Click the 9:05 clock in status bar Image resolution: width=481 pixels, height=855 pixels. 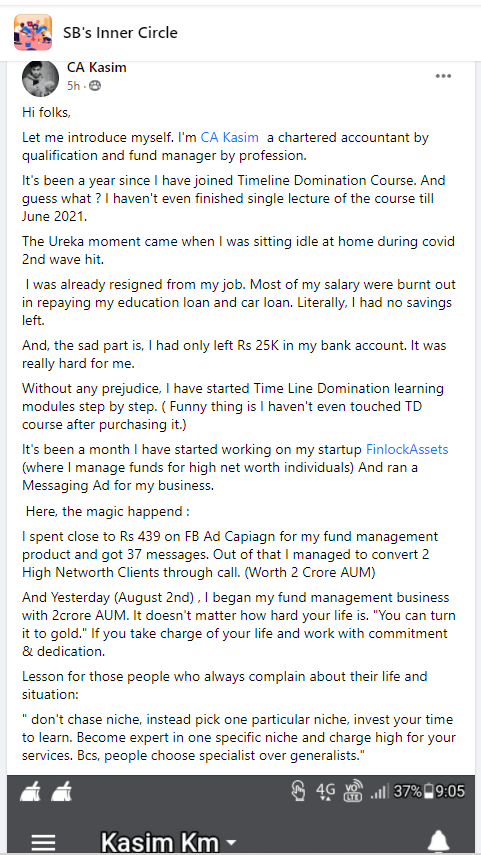[x=450, y=791]
